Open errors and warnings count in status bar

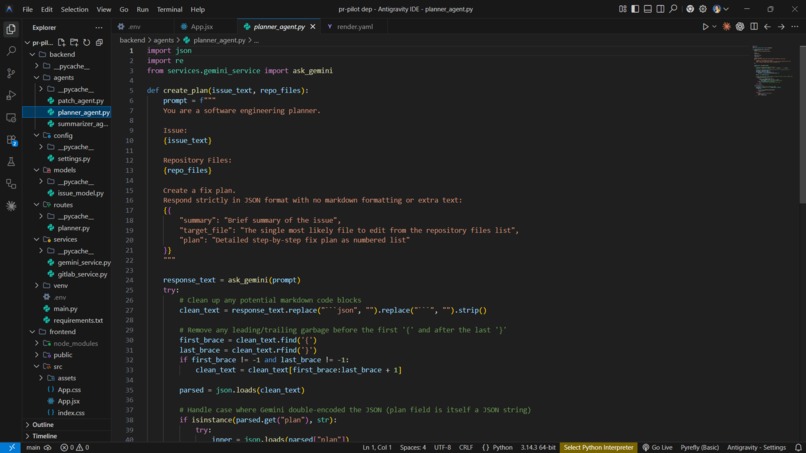pyautogui.click(x=75, y=447)
